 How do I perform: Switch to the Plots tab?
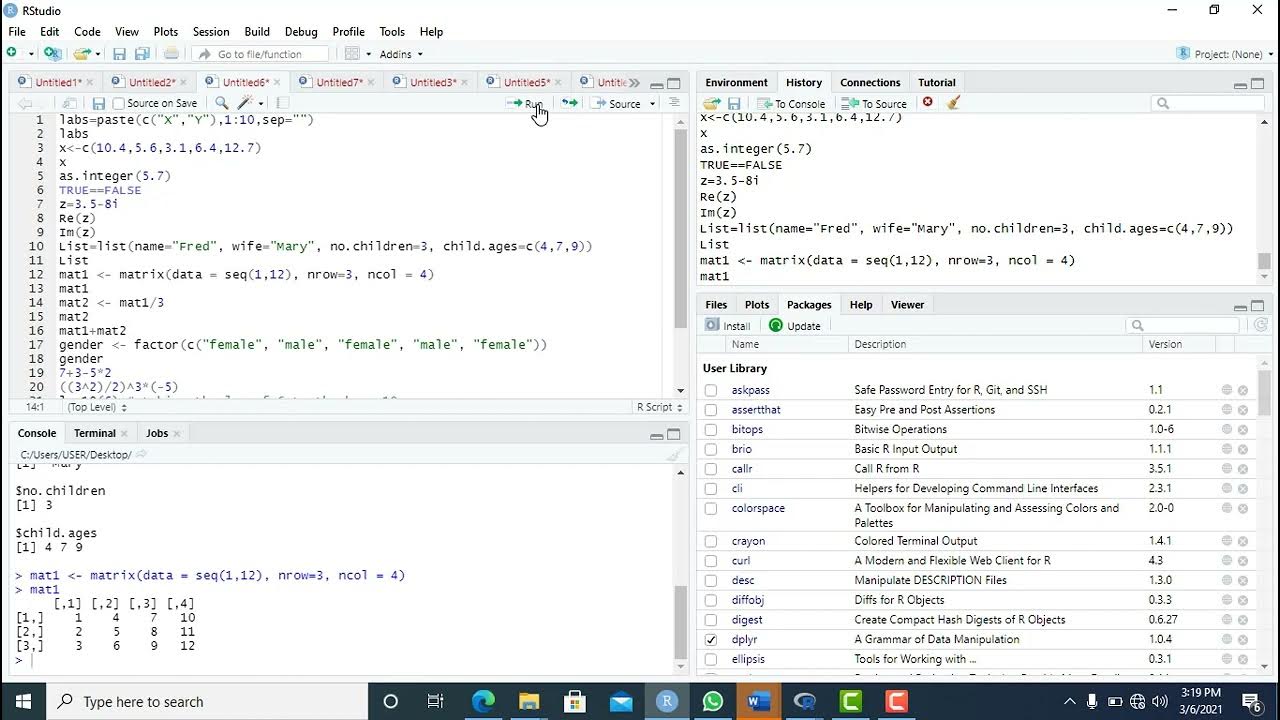757,305
